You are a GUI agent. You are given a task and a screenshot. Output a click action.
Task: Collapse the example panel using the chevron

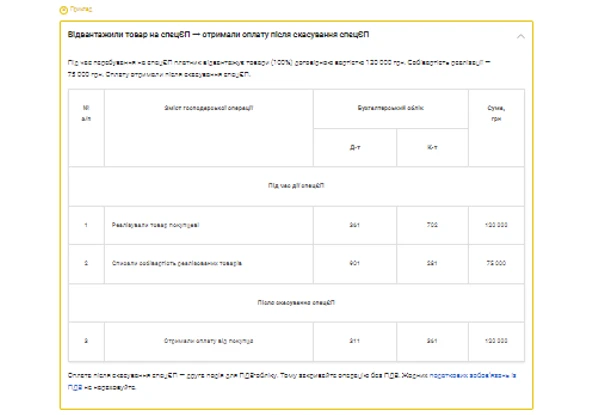point(520,36)
